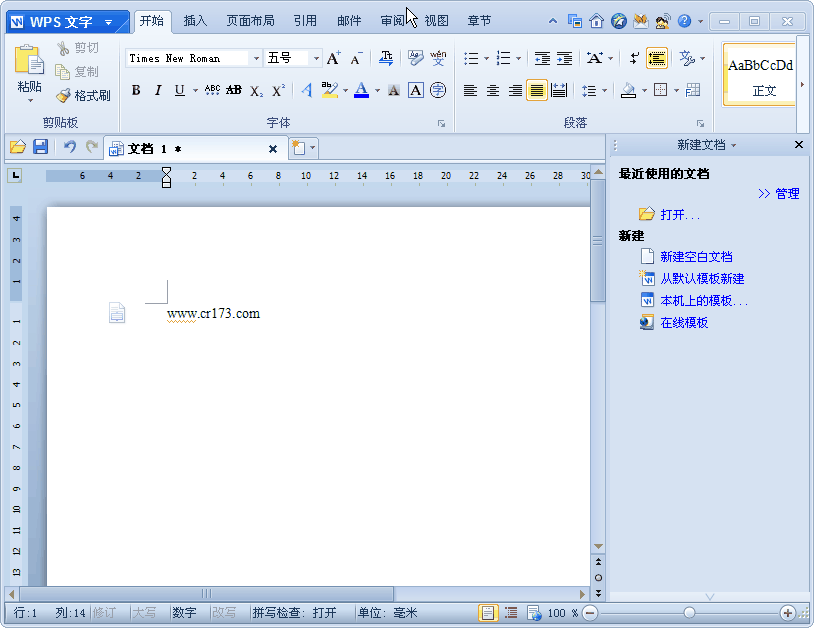The width and height of the screenshot is (814, 628).
Task: Save document with floppy disk icon
Action: 40,147
